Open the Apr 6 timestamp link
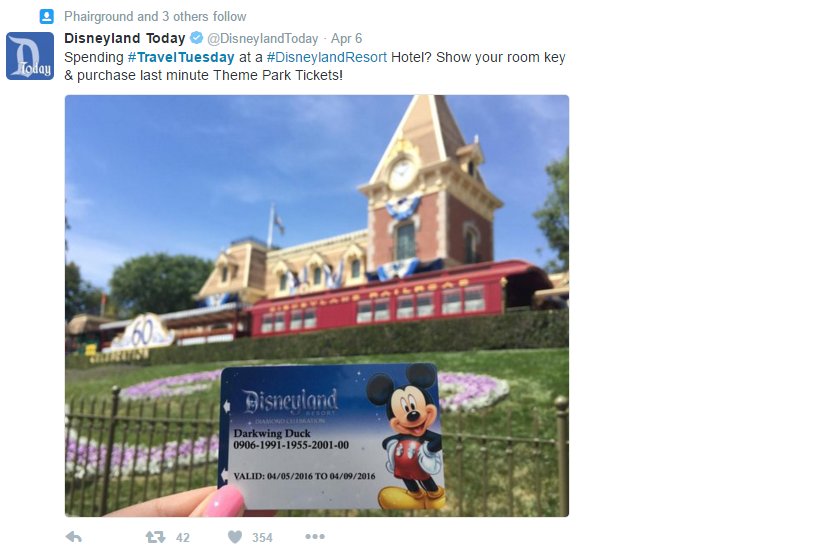 coord(346,39)
